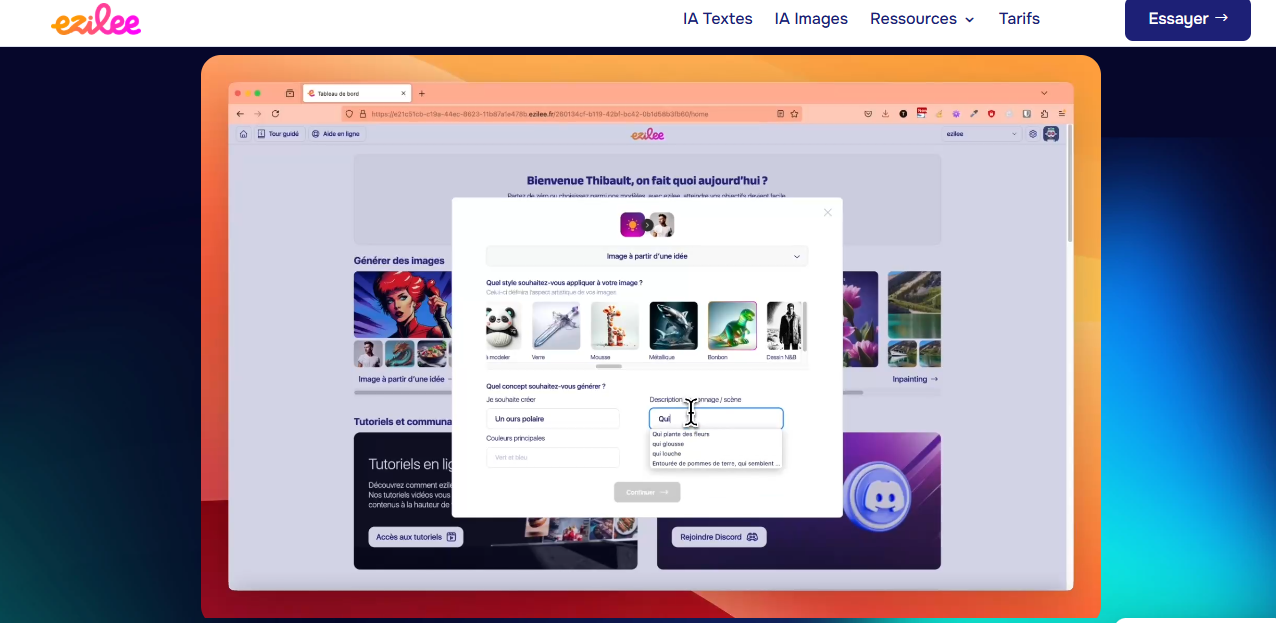Open Aide en ligne help
This screenshot has height=623, width=1276.
click(x=335, y=134)
